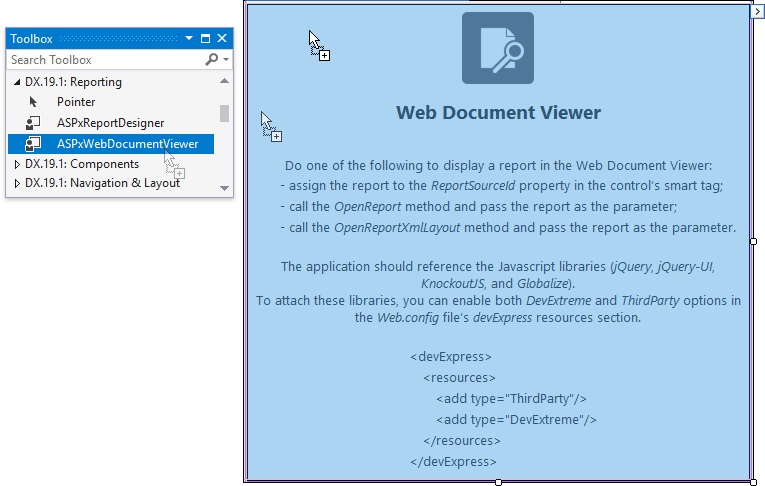Click the ReportSourceId instruction line
The width and height of the screenshot is (765, 486).
click(502, 186)
